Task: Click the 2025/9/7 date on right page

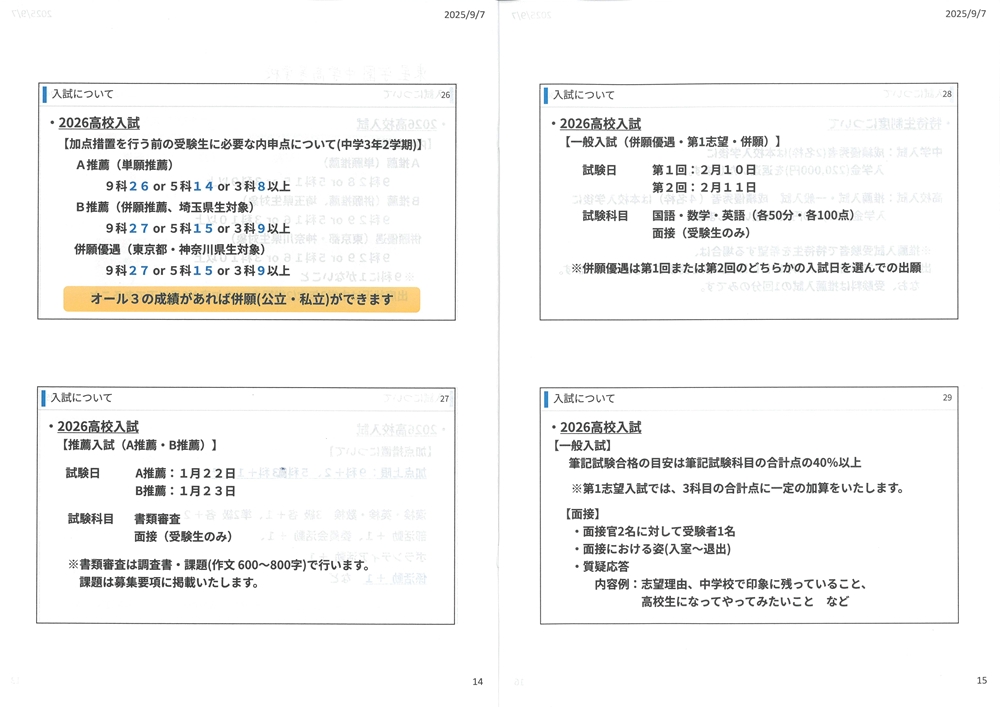Action: (x=966, y=14)
